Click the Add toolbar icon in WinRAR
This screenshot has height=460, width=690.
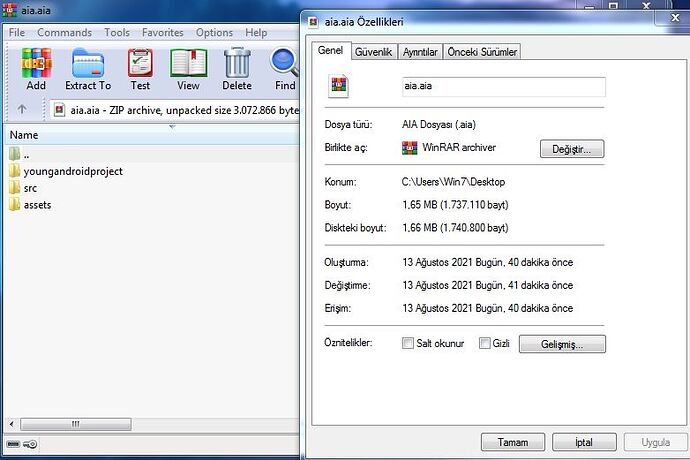(x=37, y=63)
